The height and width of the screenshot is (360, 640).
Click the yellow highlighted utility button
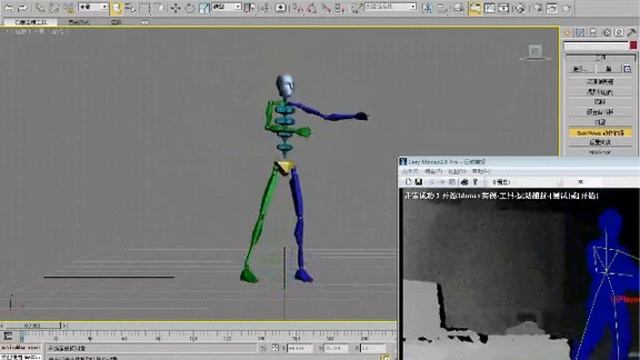pyautogui.click(x=600, y=133)
